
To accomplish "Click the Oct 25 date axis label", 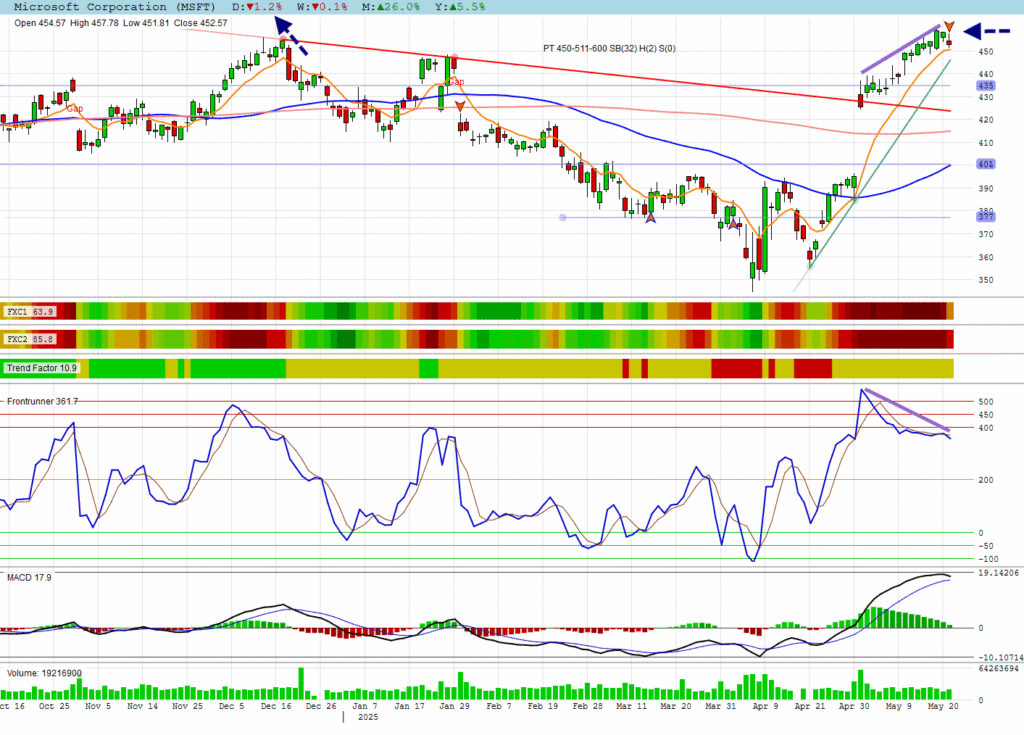I will coord(54,706).
